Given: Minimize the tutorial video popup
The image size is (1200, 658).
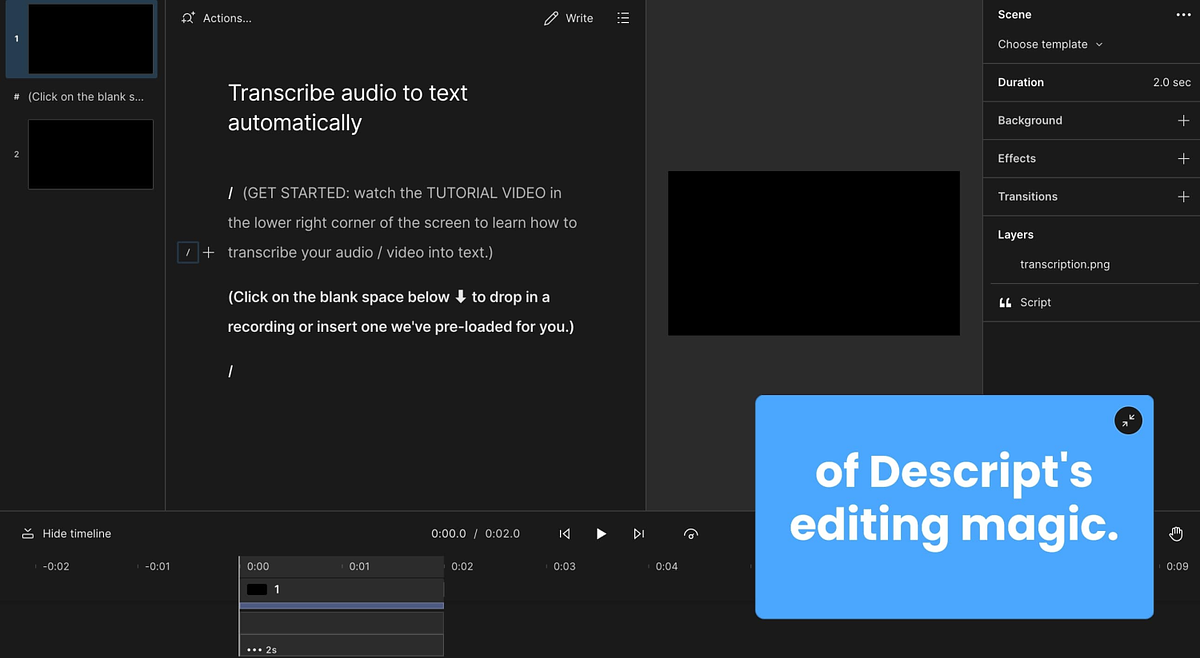Looking at the screenshot, I should [1128, 421].
